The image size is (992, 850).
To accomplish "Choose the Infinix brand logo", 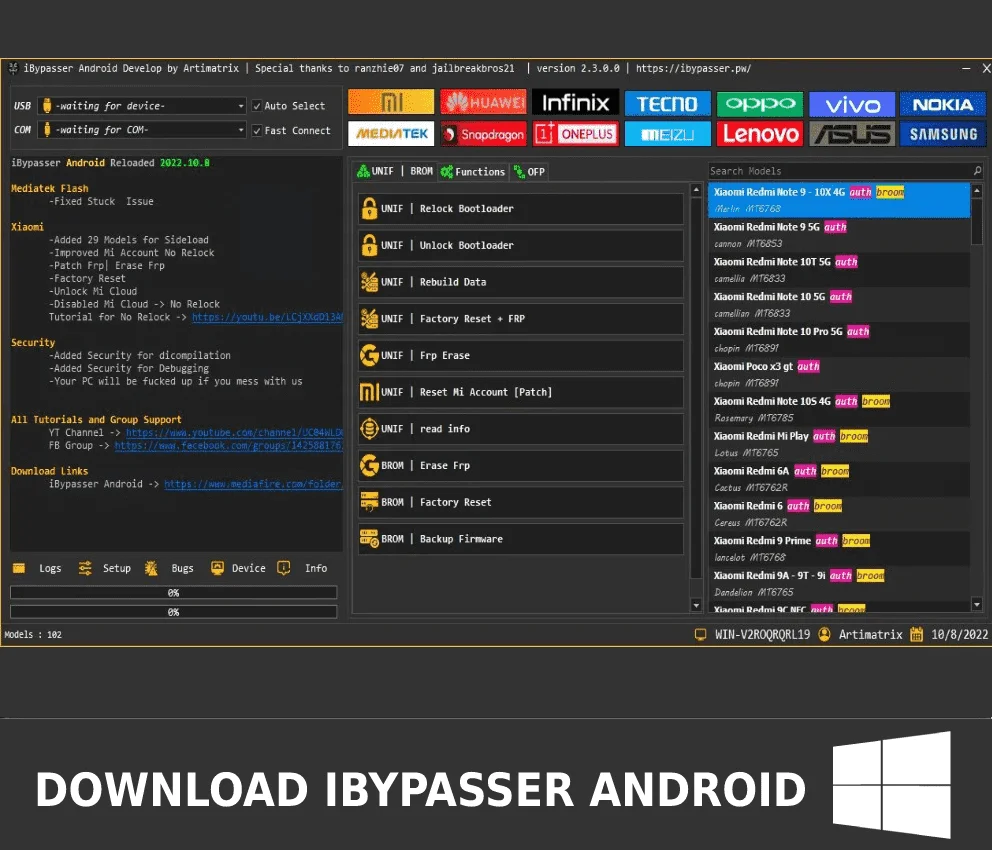I will point(575,102).
